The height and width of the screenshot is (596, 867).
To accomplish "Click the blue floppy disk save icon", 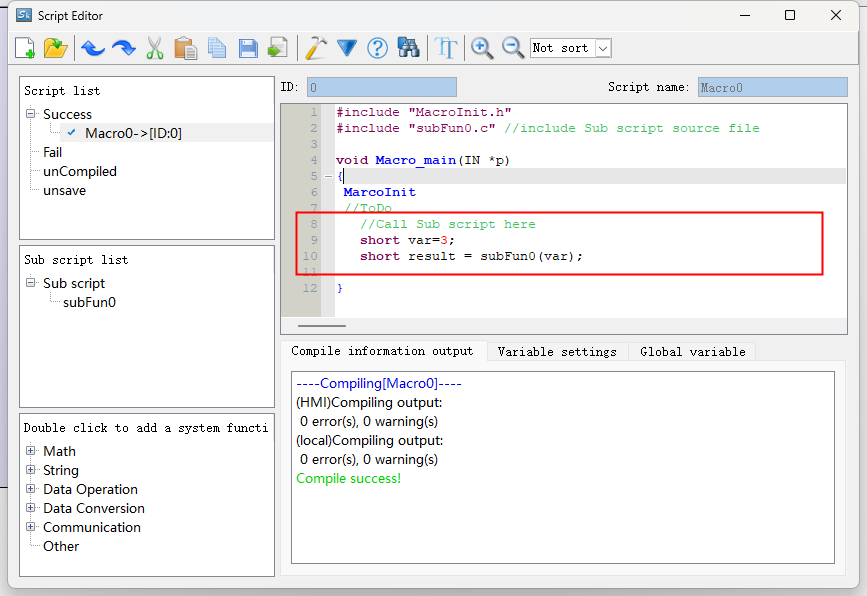I will pyautogui.click(x=247, y=48).
